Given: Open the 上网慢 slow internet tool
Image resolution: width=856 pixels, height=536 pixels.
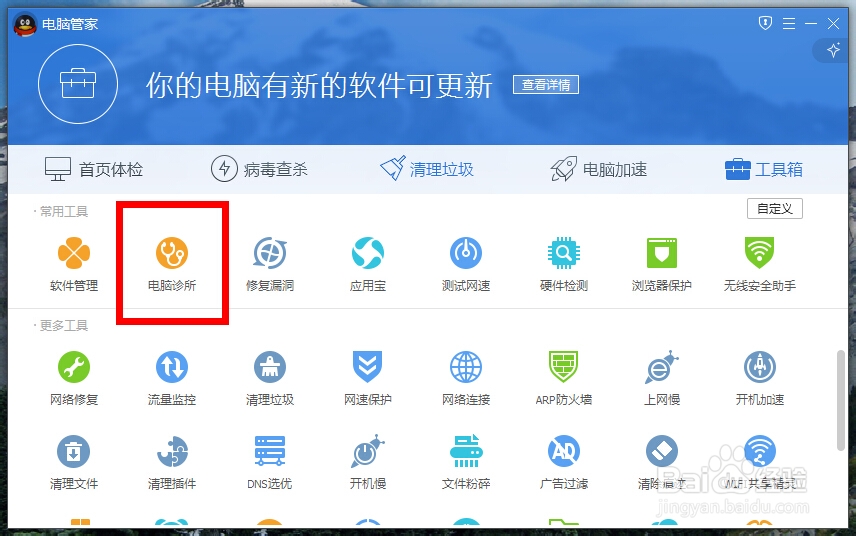Looking at the screenshot, I should pos(662,378).
